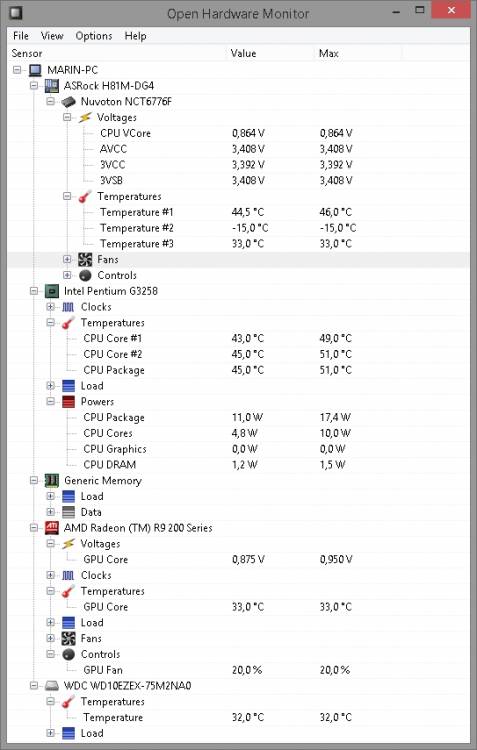Screen dimensions: 477x750
Task: Collapse the MARIN-PC root node
Action: coord(17,70)
